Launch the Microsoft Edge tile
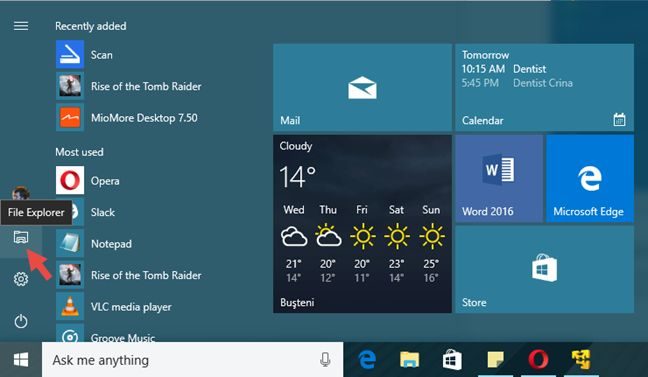Viewport: 648px width, 377px height. (x=590, y=178)
